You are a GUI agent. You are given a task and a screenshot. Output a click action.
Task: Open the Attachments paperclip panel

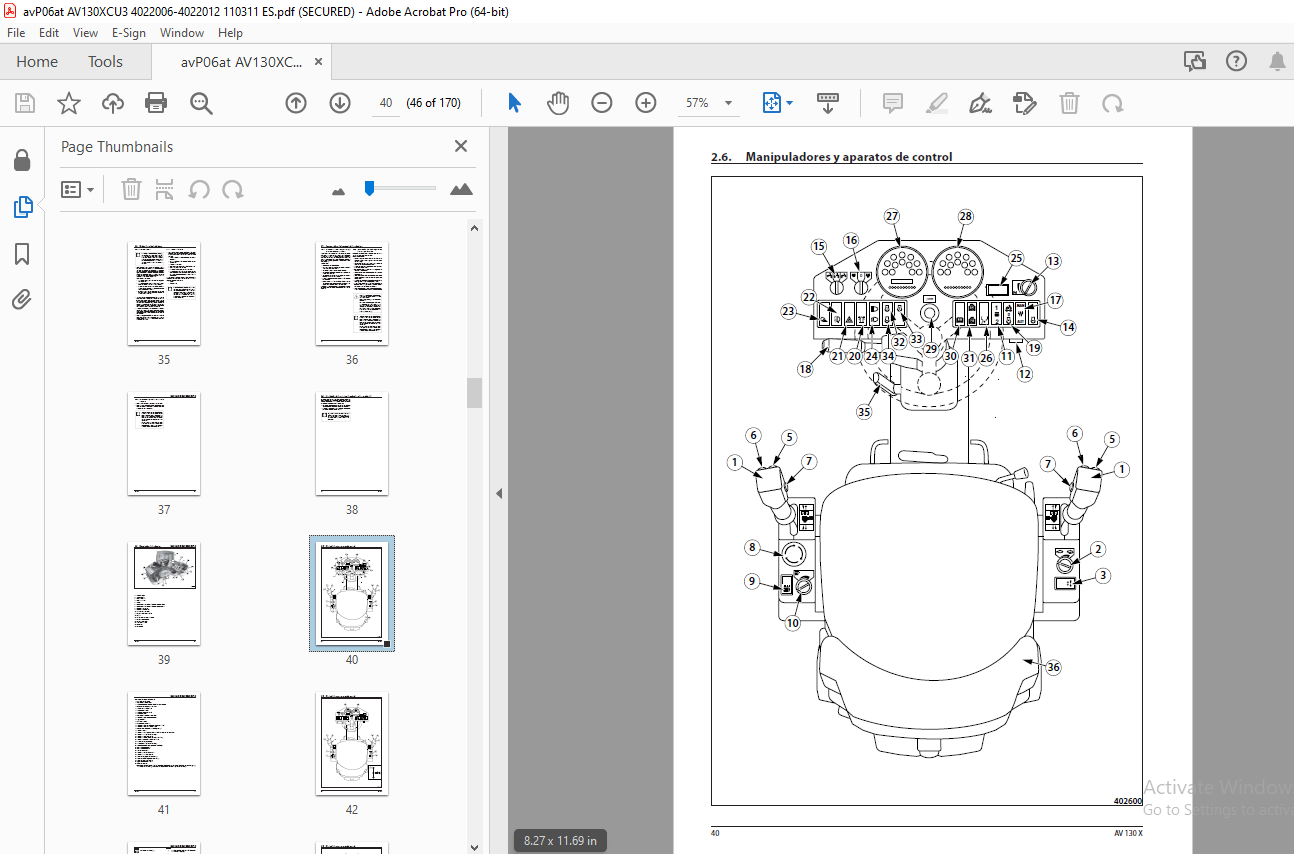pyautogui.click(x=22, y=299)
